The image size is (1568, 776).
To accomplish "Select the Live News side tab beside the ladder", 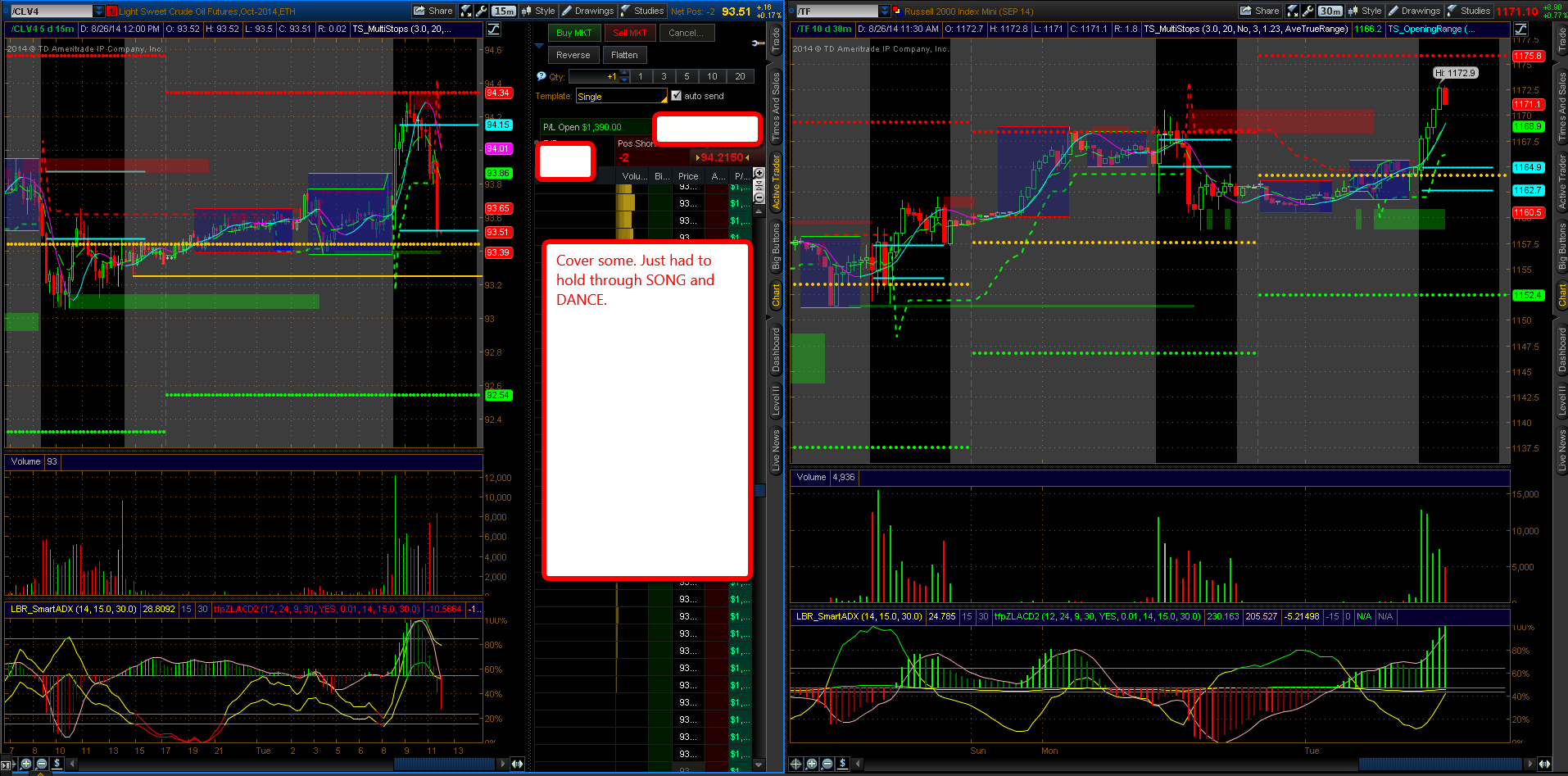I will 776,449.
